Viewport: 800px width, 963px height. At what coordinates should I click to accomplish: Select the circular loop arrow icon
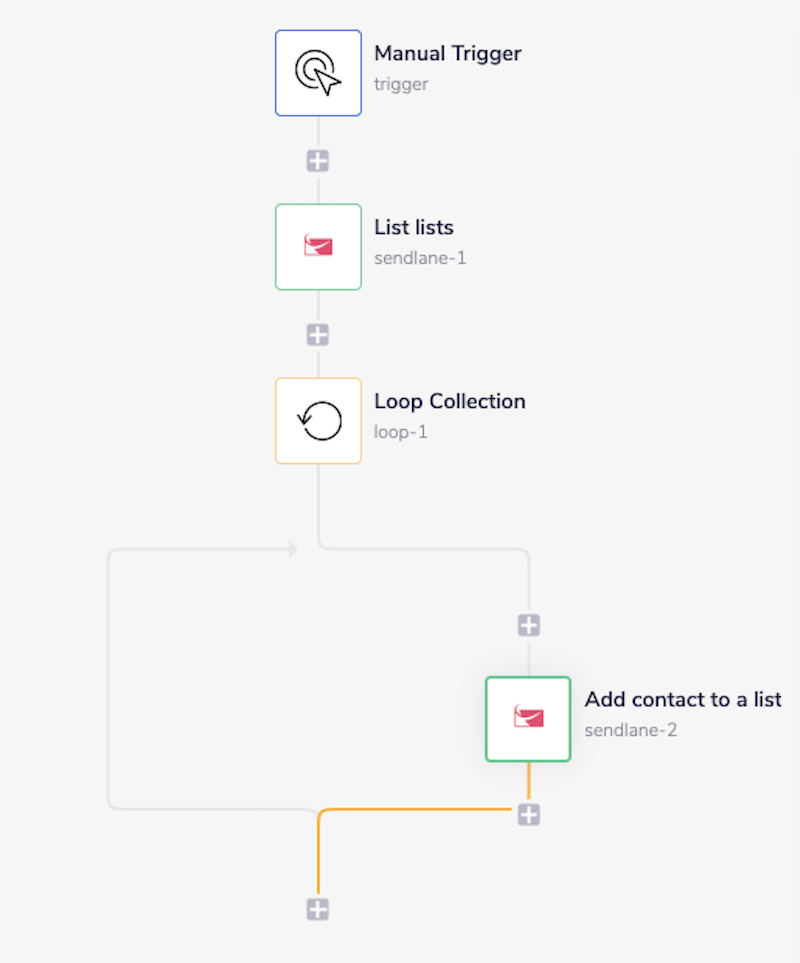[318, 421]
